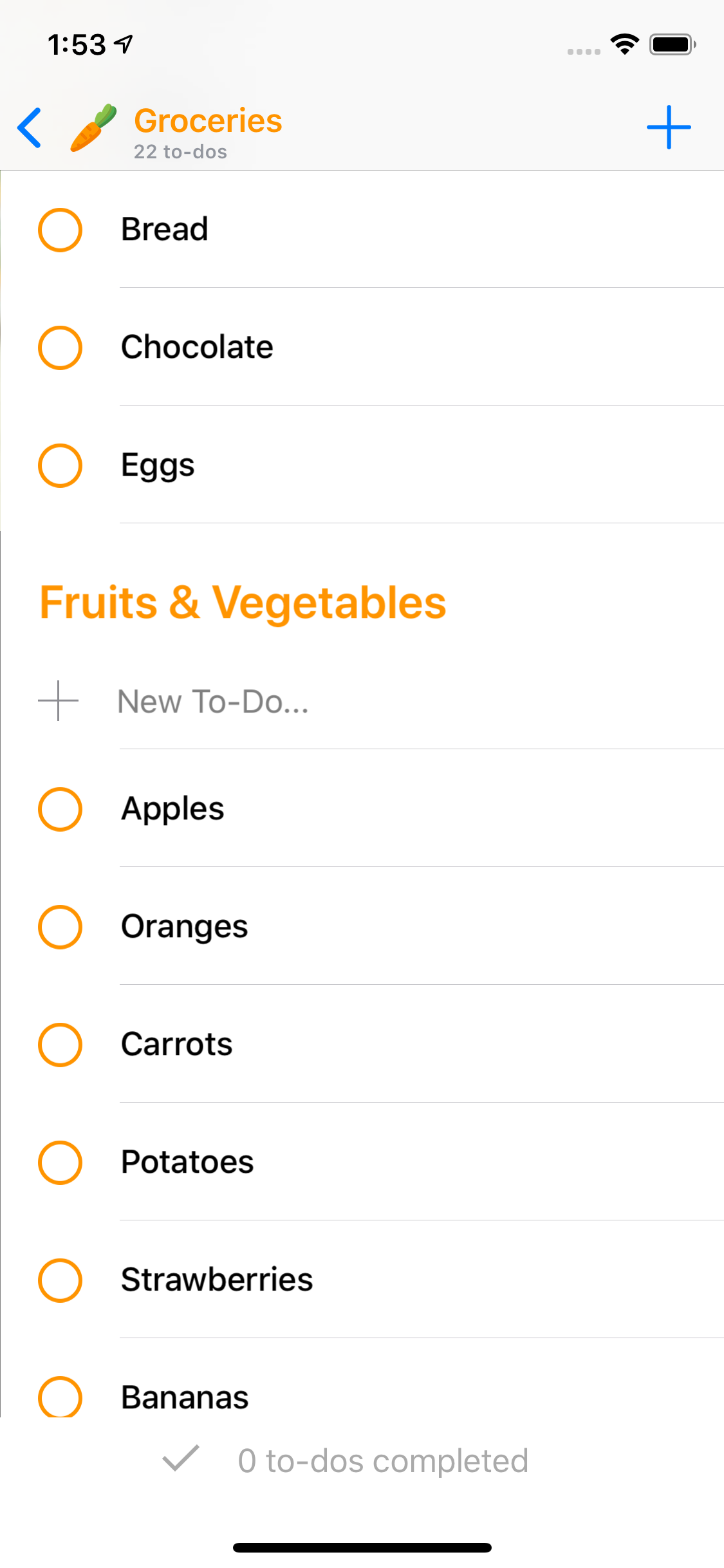Screen dimensions: 724x1568
Task: Show the 0 to-dos completed items
Action: point(383,1461)
